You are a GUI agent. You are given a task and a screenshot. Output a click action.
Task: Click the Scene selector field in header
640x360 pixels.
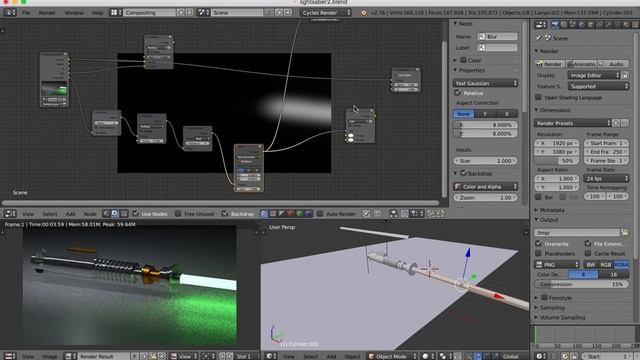click(x=238, y=13)
